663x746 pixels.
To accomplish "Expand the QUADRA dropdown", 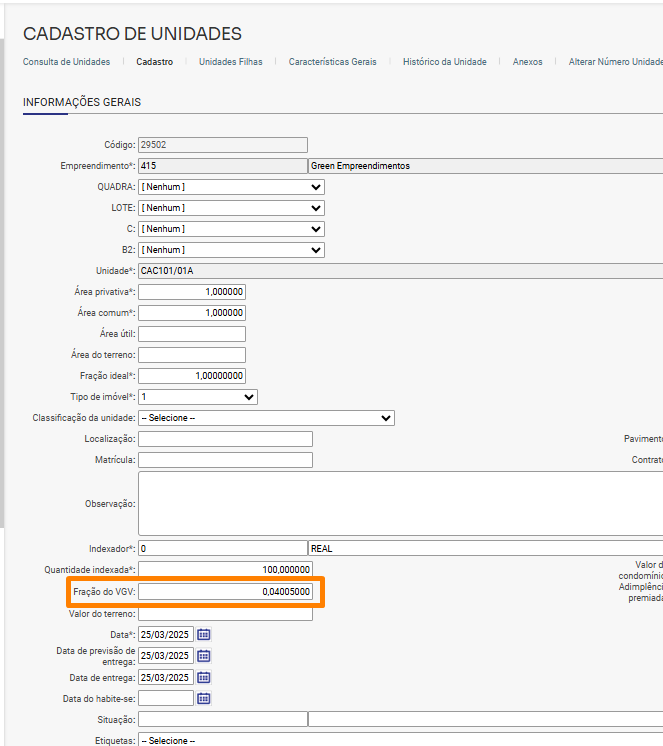I will click(231, 187).
